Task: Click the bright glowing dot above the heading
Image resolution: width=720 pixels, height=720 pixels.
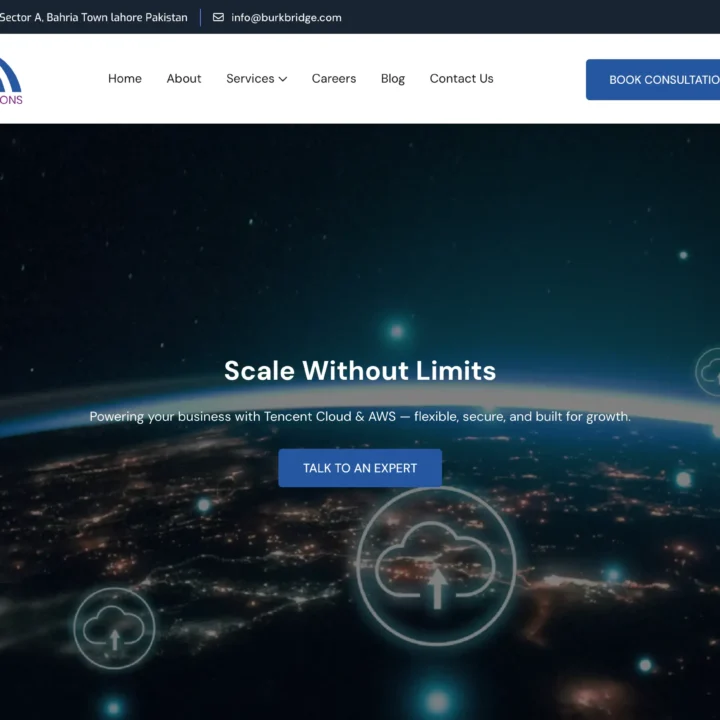Action: coord(396,330)
